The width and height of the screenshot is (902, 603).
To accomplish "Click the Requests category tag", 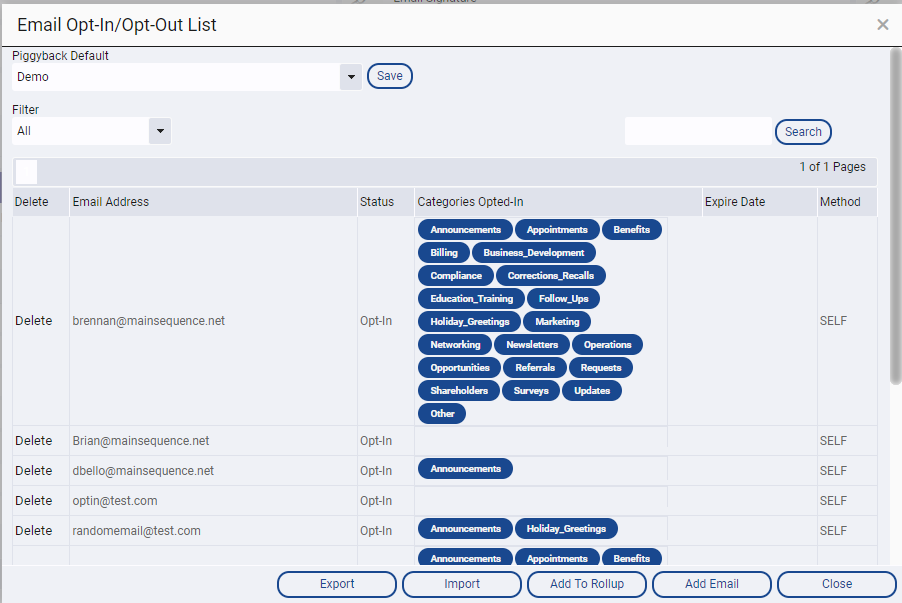I will tap(601, 368).
